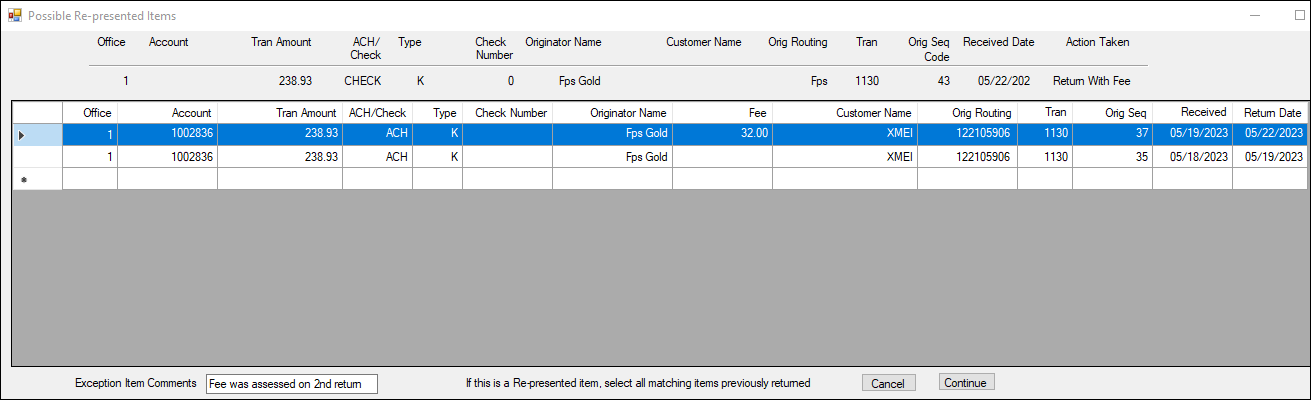Sort by Check Number column header
The image size is (1311, 400).
(507, 113)
